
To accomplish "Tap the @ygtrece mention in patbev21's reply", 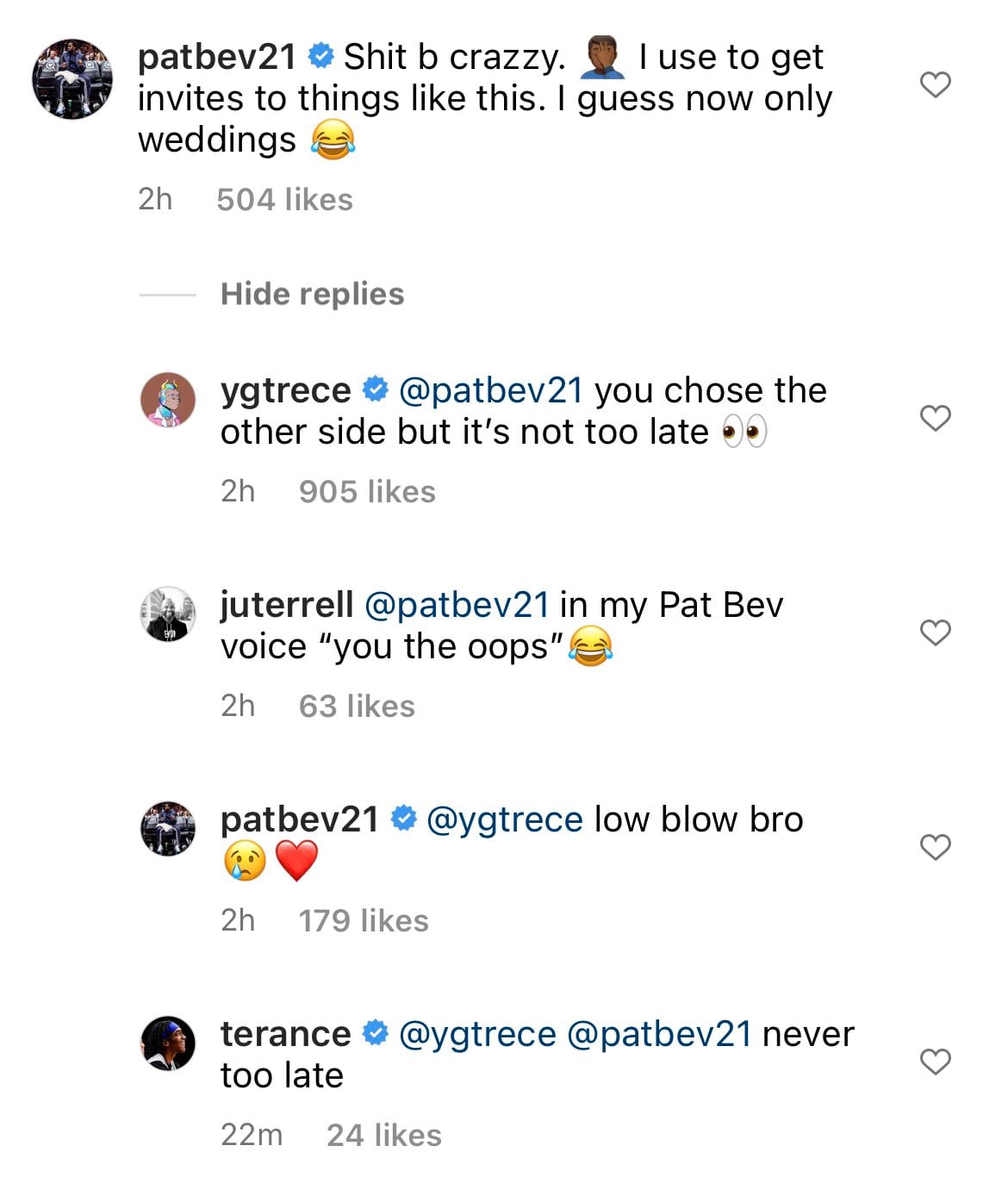I will 505,819.
